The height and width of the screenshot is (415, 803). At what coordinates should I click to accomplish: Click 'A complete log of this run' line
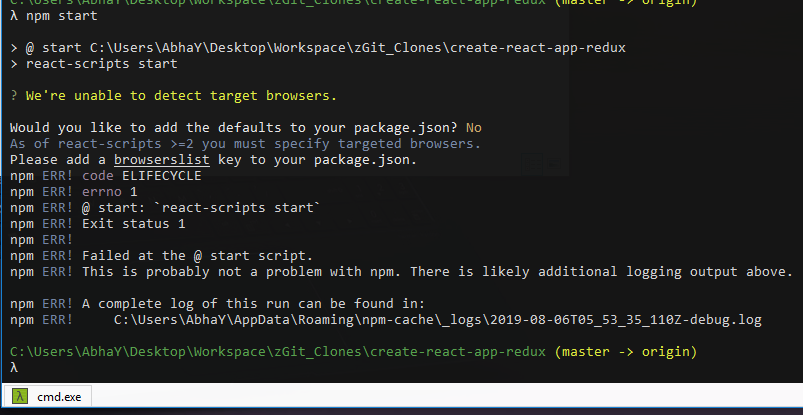(218, 304)
